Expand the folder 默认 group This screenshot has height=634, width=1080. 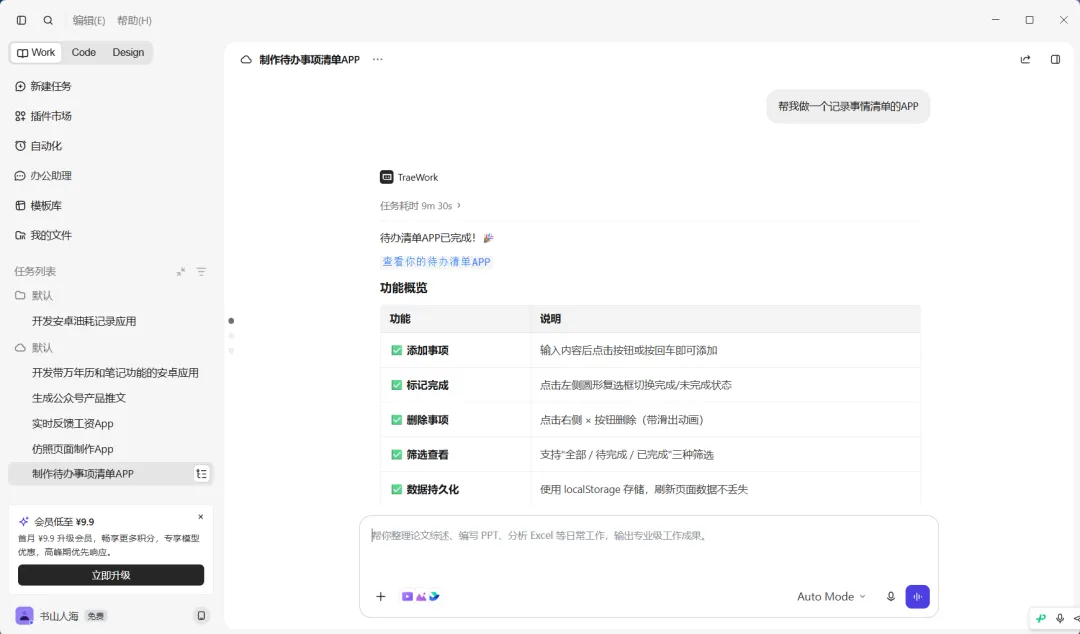point(34,295)
